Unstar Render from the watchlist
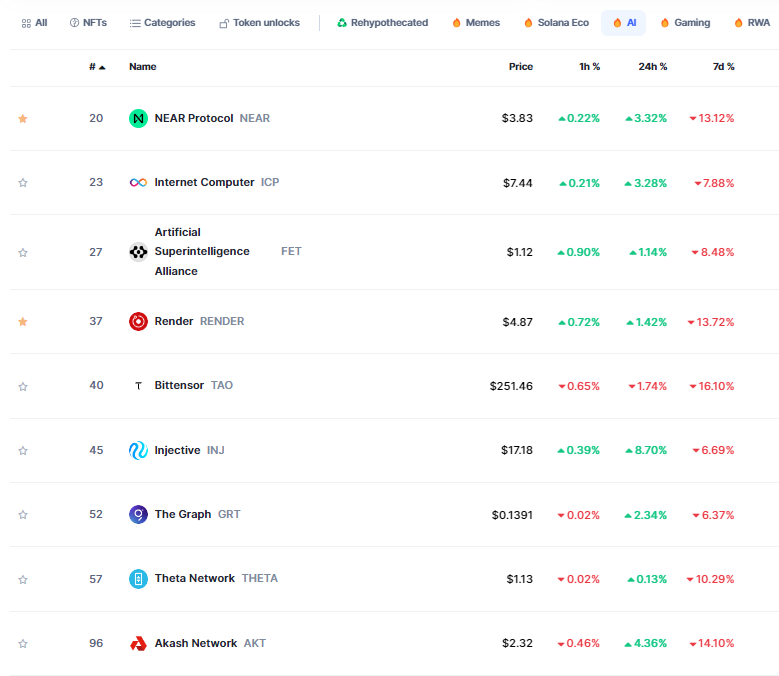The width and height of the screenshot is (779, 676). tap(22, 321)
